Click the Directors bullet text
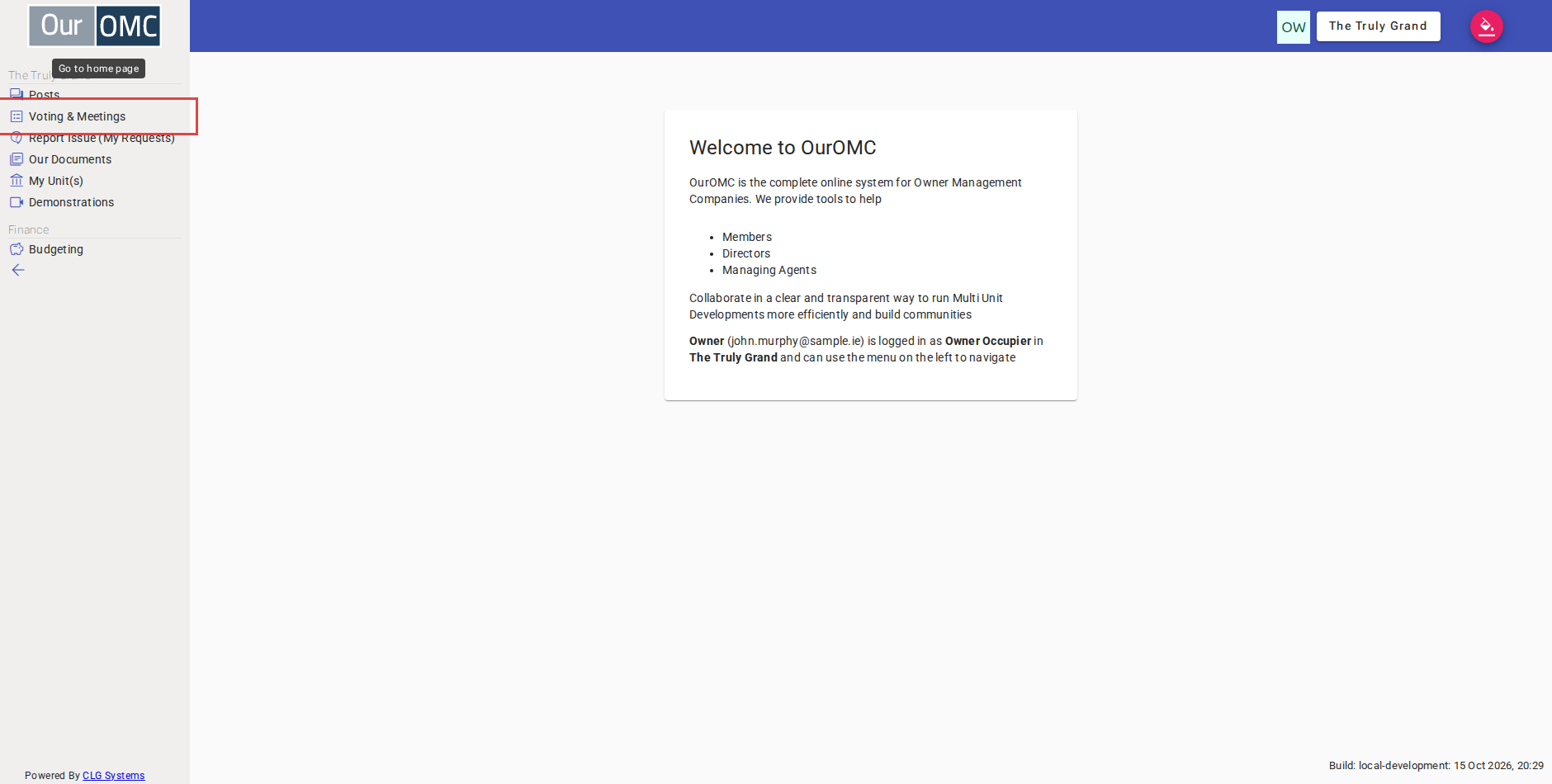This screenshot has width=1552, height=784. tap(746, 253)
